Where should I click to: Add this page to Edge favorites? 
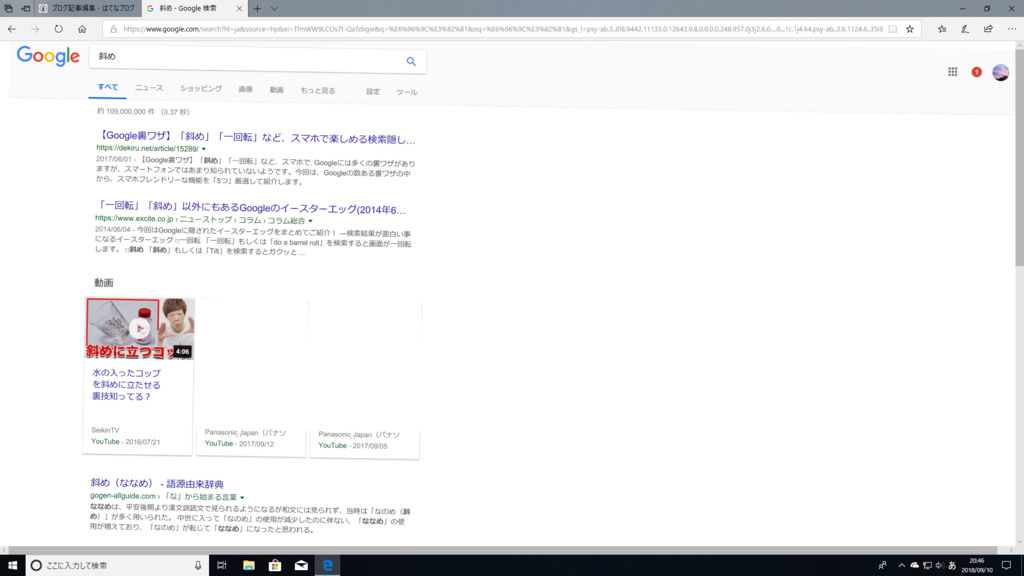(910, 29)
